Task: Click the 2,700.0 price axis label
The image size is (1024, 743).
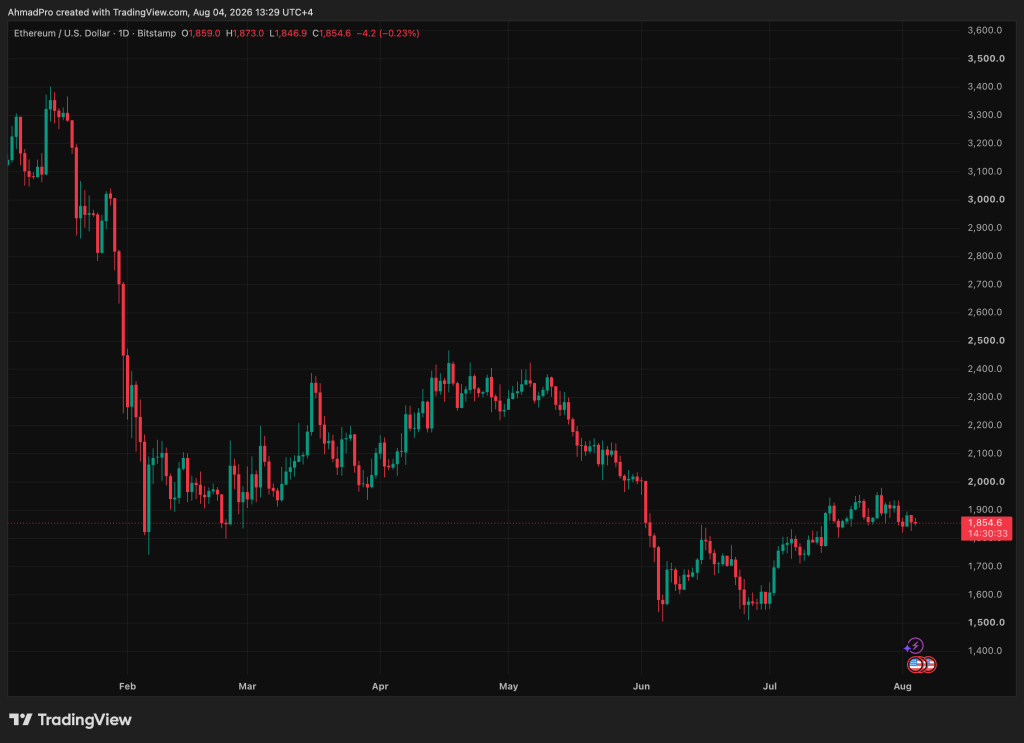Action: (985, 284)
